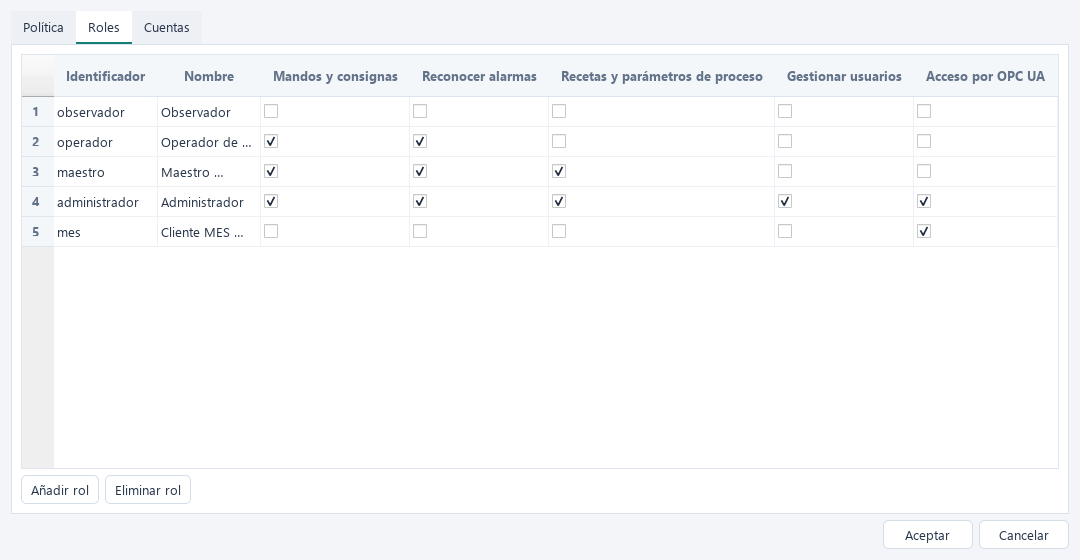The height and width of the screenshot is (560, 1080).
Task: Enable Mandos y consignas for observador
Action: [271, 112]
